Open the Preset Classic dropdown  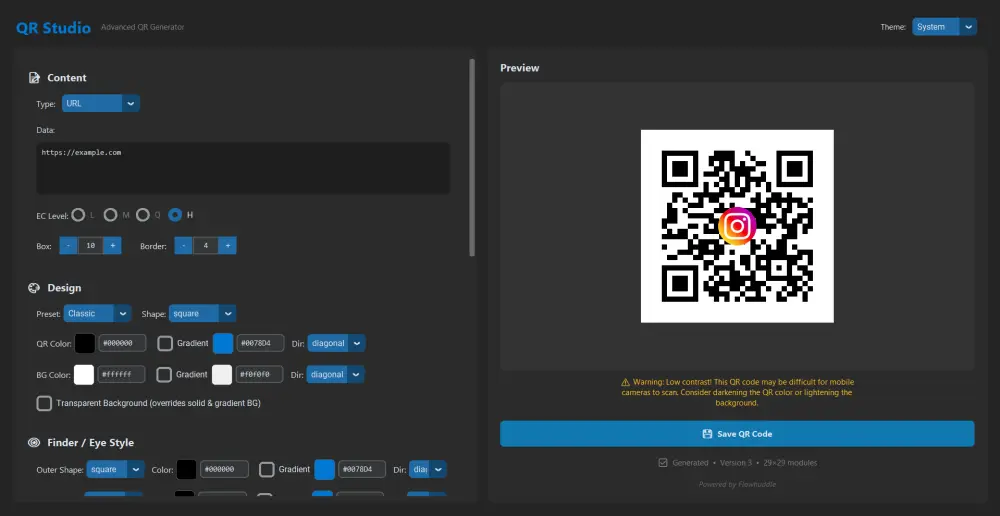click(98, 313)
